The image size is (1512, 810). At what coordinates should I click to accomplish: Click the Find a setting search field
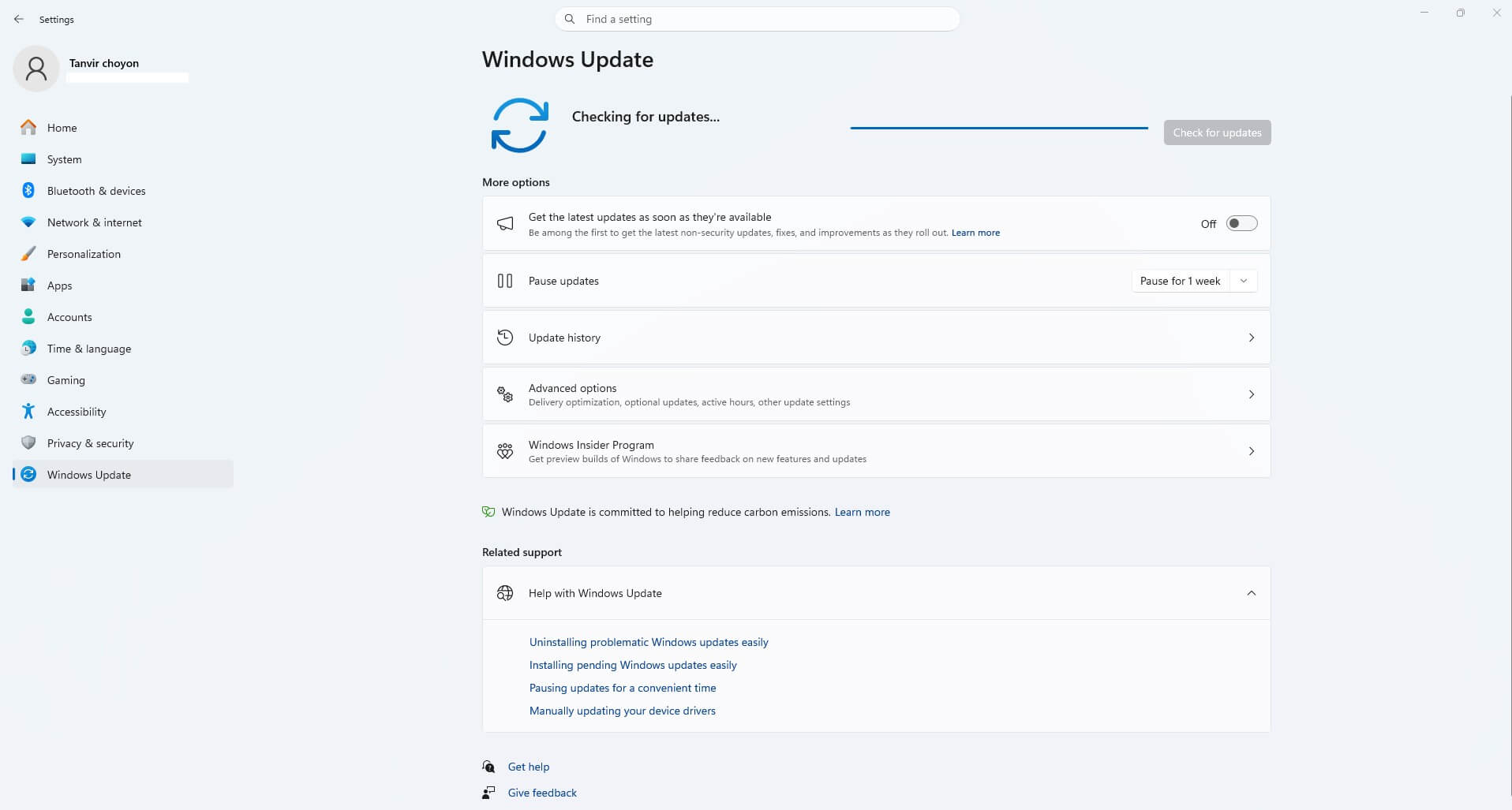click(x=758, y=19)
